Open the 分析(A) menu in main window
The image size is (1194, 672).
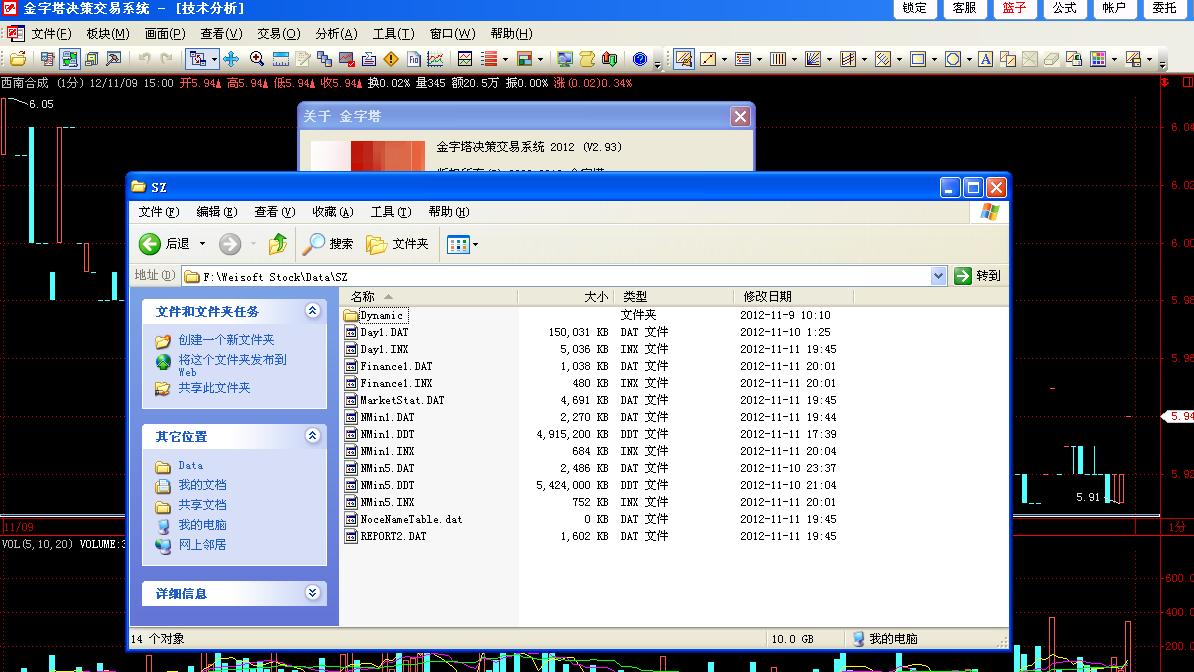click(335, 34)
